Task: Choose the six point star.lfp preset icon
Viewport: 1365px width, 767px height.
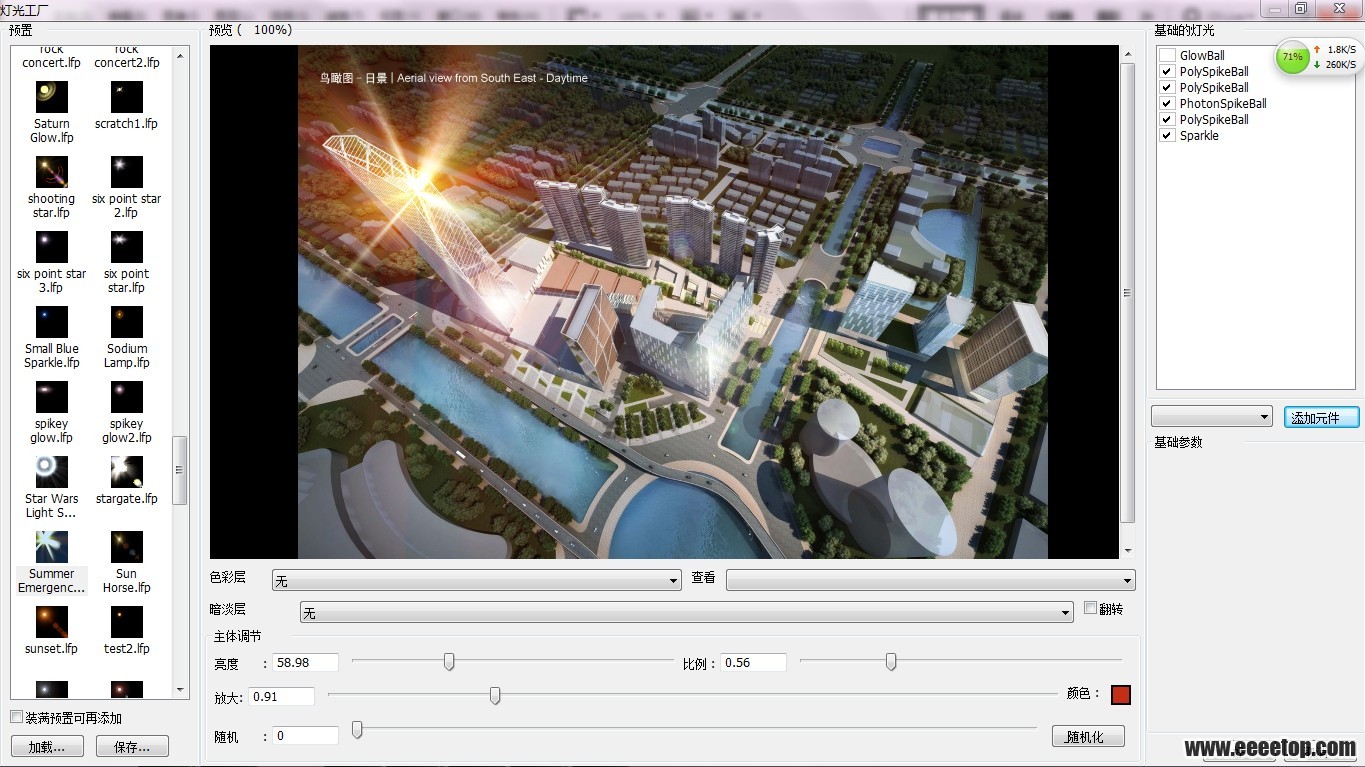Action: 126,247
